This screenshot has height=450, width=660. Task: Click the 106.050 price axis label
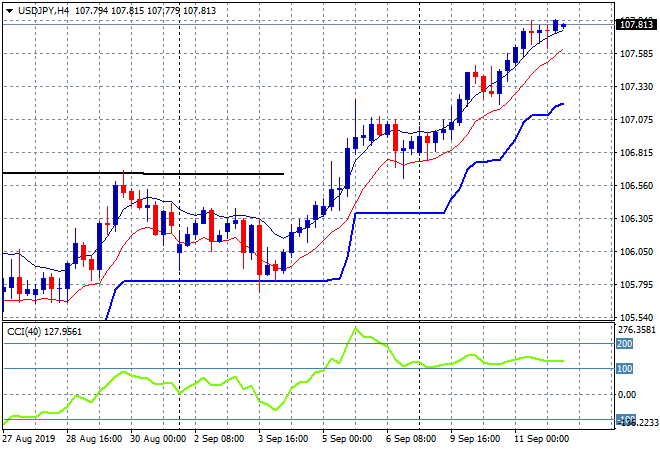pos(636,251)
